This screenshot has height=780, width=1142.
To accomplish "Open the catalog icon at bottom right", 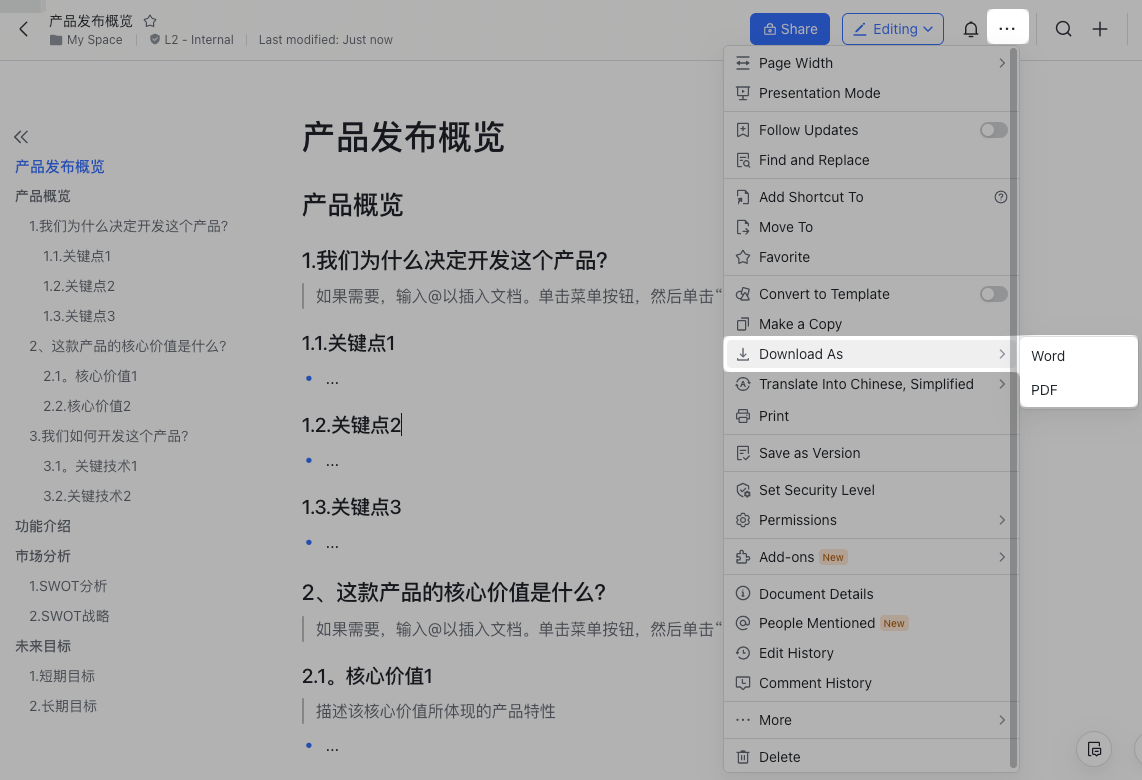I will (1094, 749).
